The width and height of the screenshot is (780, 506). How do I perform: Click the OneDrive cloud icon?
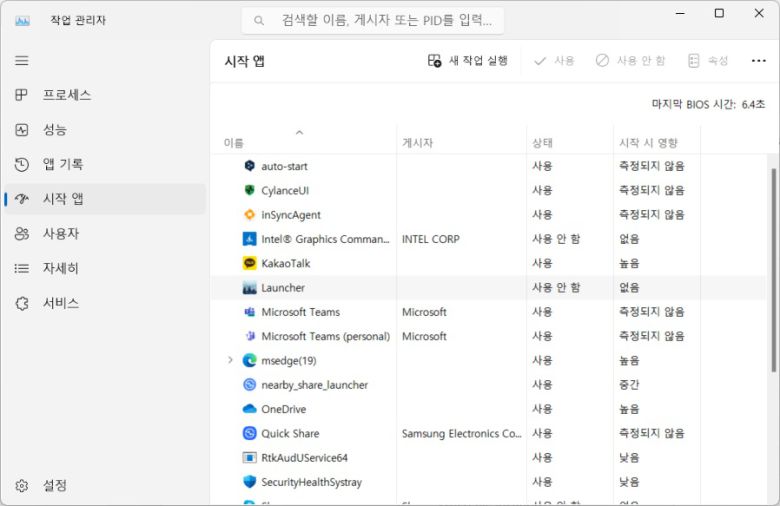[250, 408]
